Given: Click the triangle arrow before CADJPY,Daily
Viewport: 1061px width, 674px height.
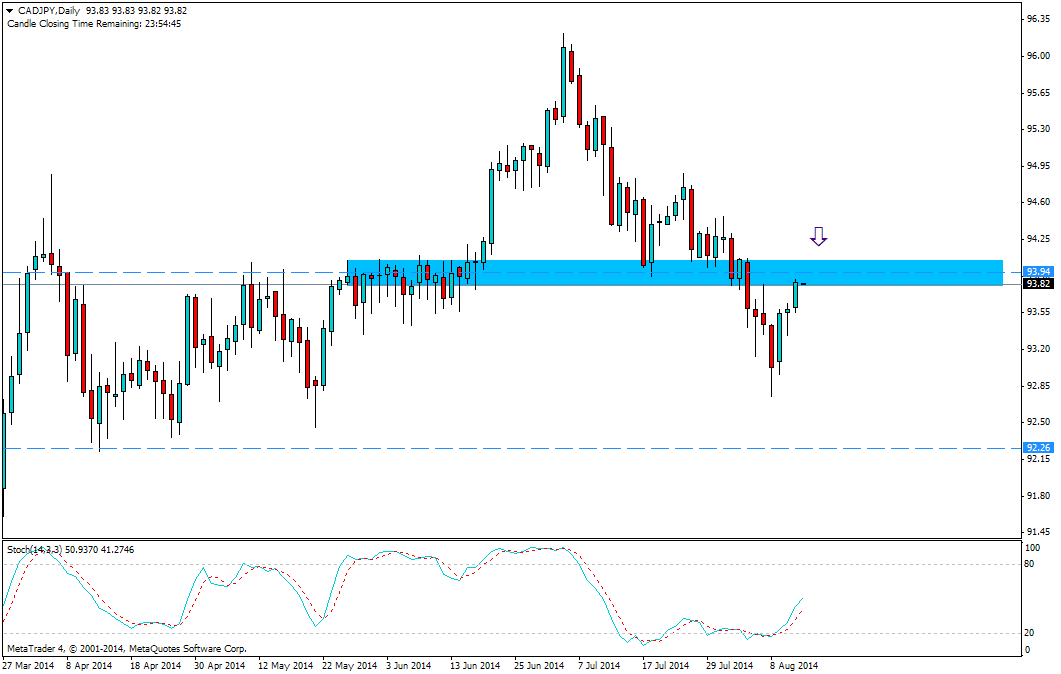Looking at the screenshot, I should pos(9,11).
